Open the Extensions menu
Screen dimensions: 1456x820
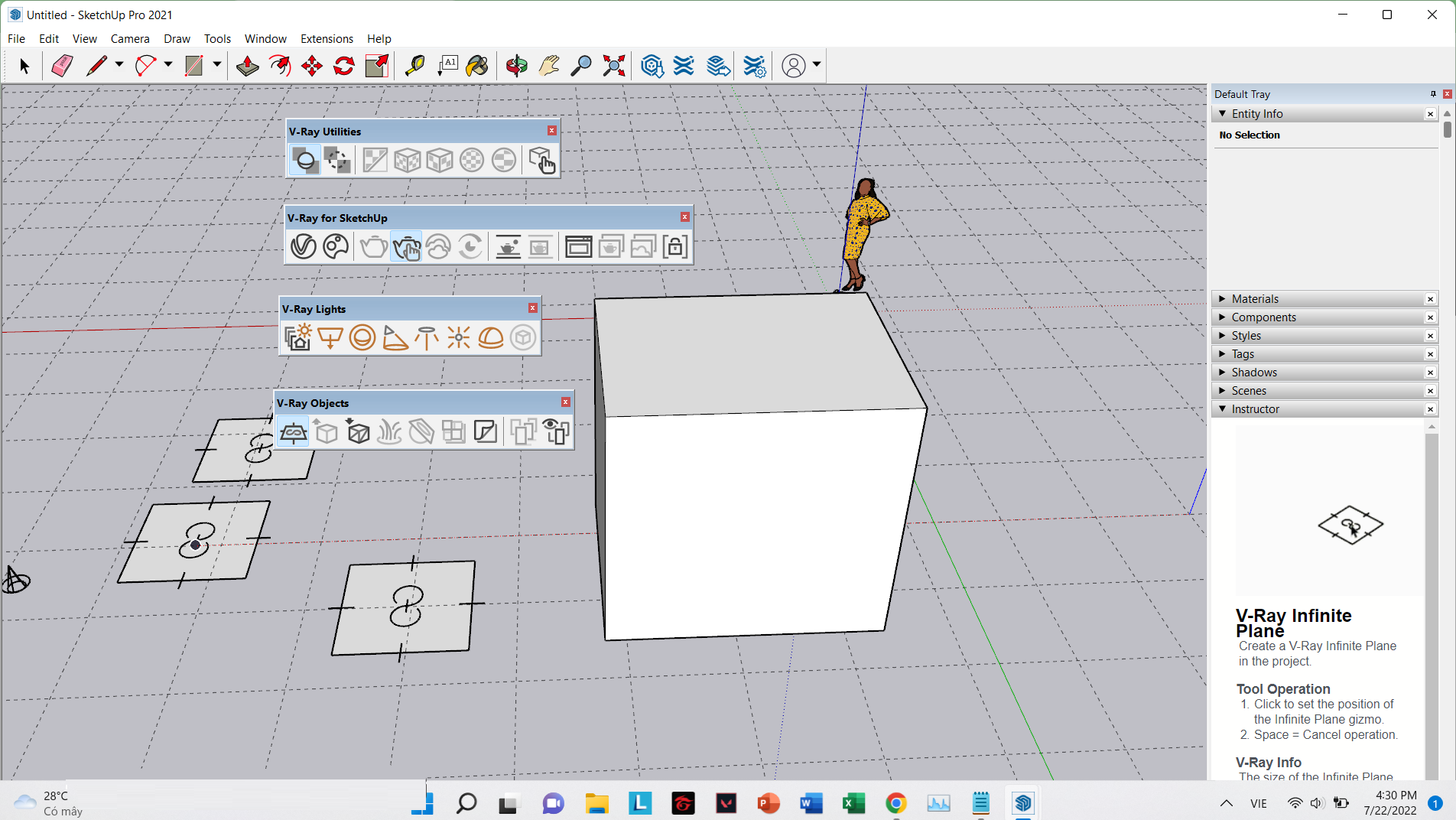pos(327,38)
